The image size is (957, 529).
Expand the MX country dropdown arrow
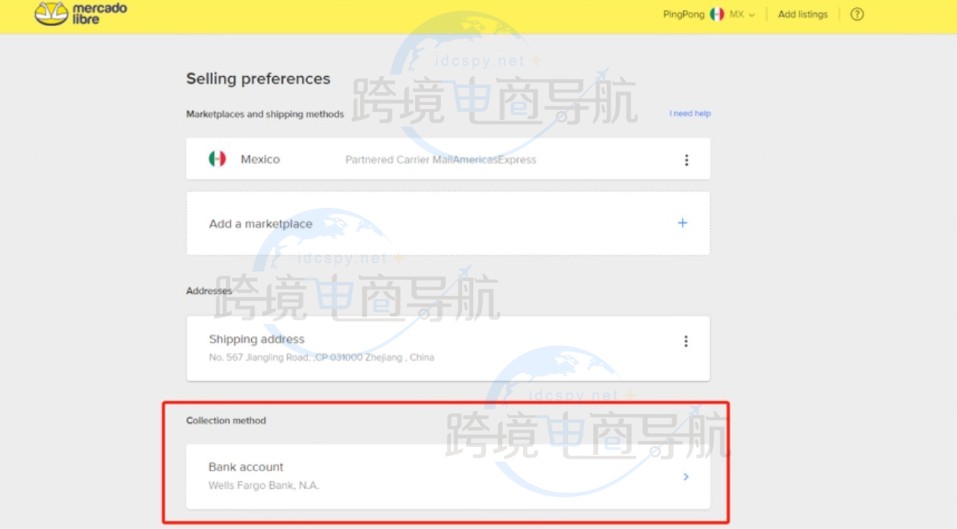(752, 15)
